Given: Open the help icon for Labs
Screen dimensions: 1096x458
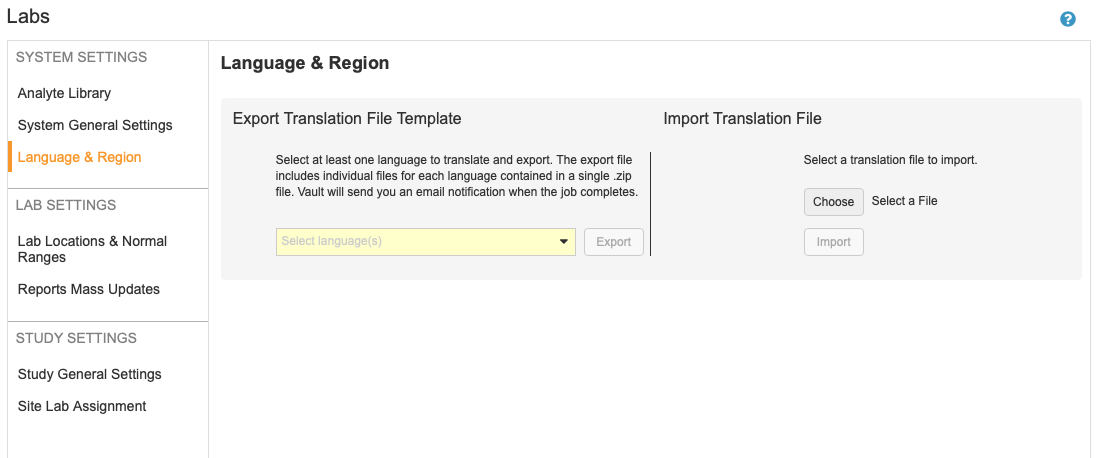Looking at the screenshot, I should tap(1068, 19).
